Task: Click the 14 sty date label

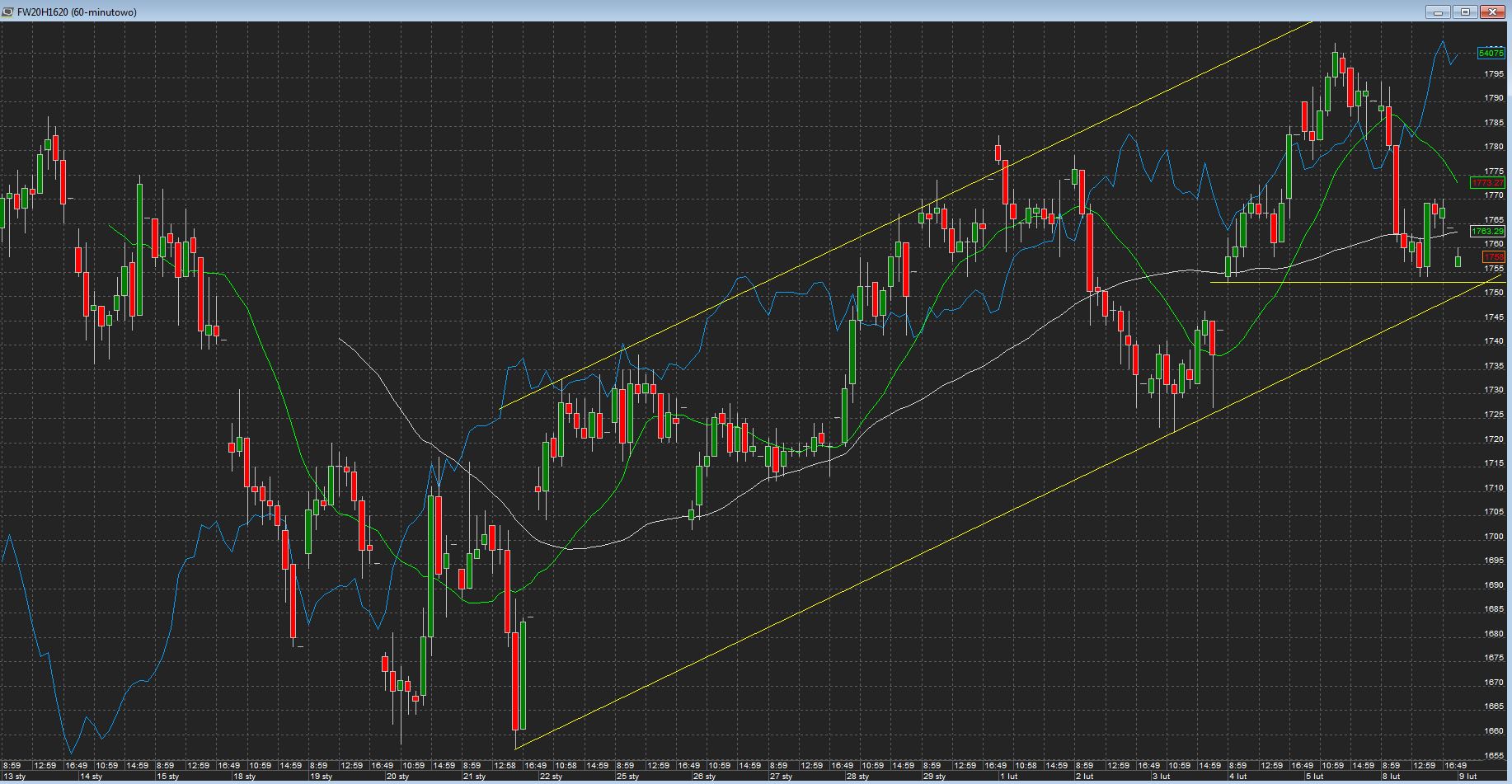Action: point(92,777)
